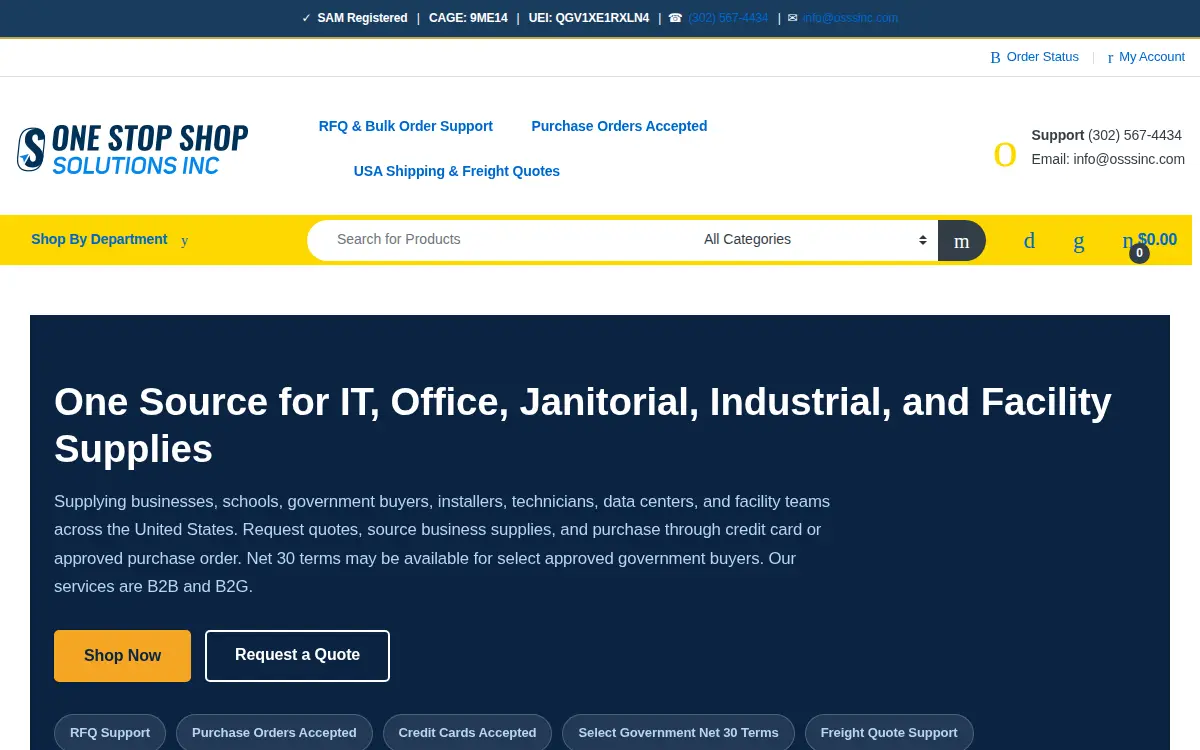
Task: Click the Shop Now button
Action: coord(122,656)
